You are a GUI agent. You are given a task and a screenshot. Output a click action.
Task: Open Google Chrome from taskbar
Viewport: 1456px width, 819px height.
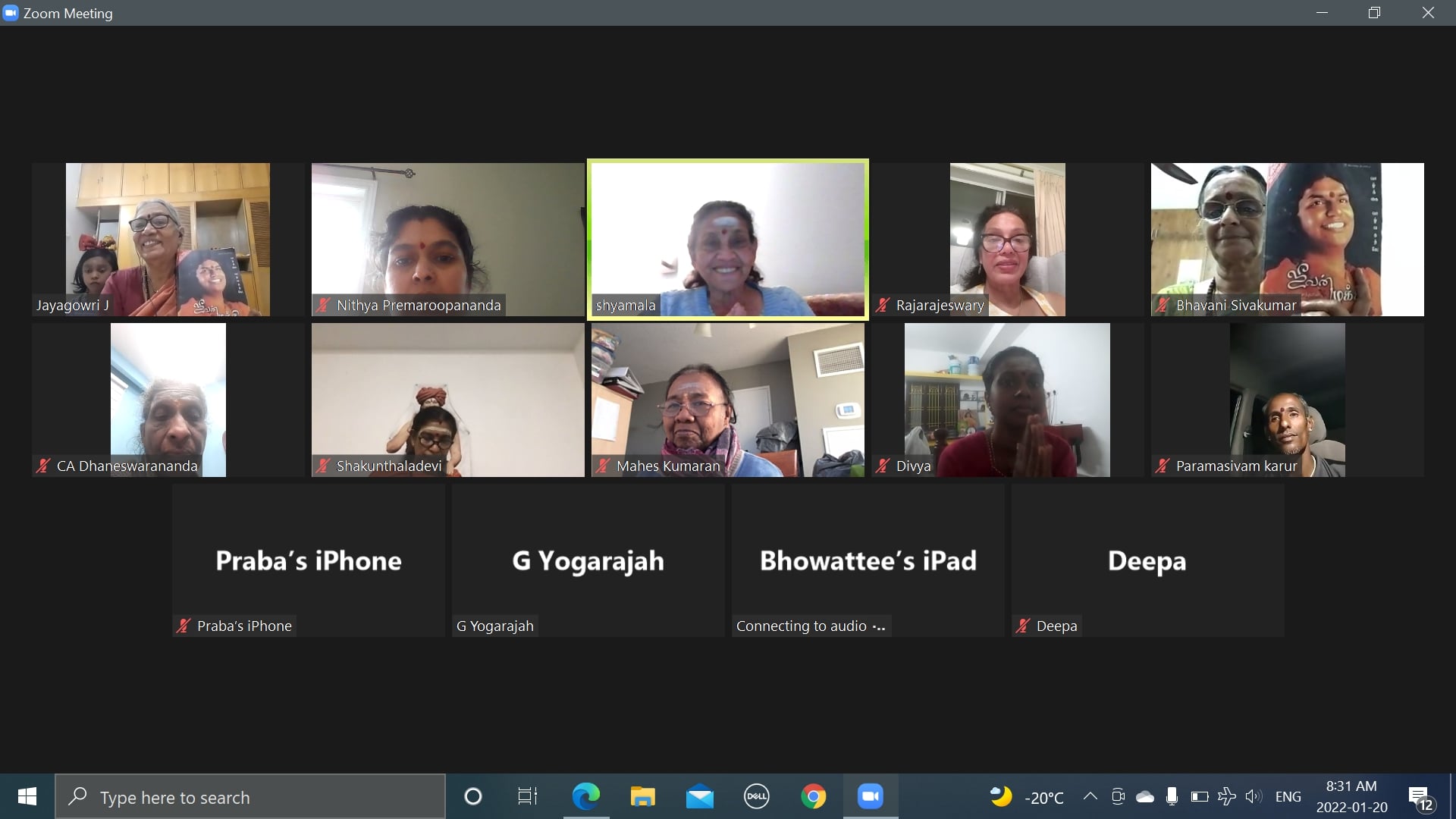pos(813,796)
